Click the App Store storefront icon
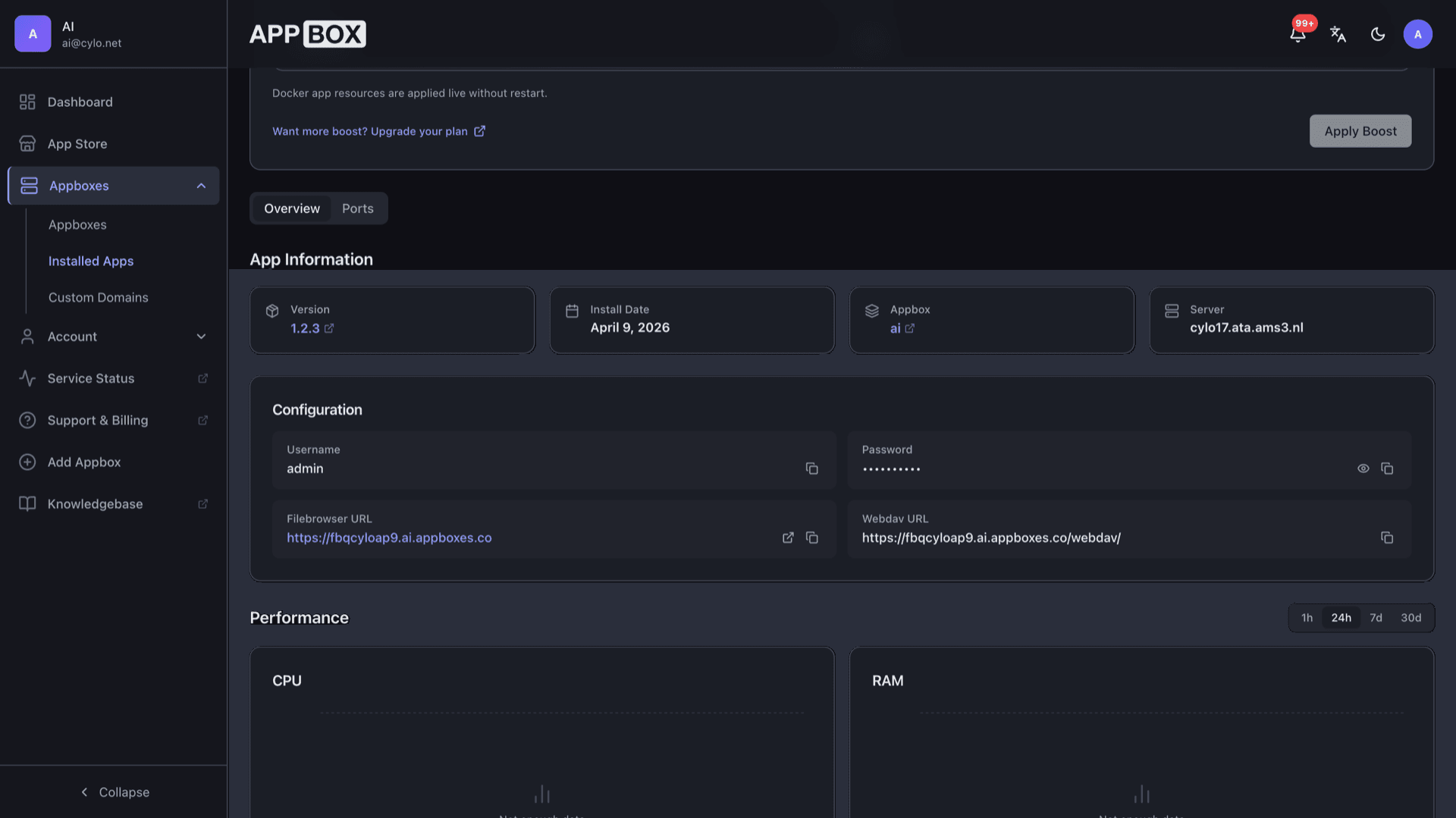 pyautogui.click(x=27, y=143)
